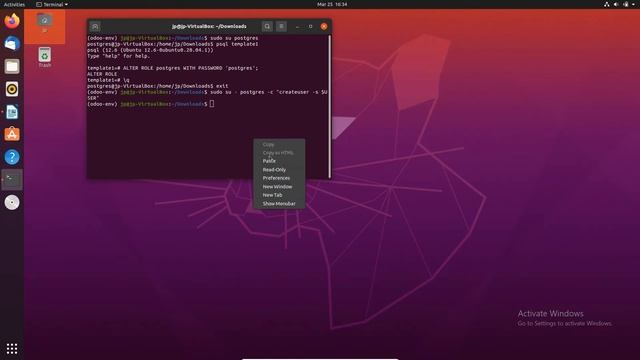Open Files manager in the dock
The image size is (640, 360).
[12, 66]
